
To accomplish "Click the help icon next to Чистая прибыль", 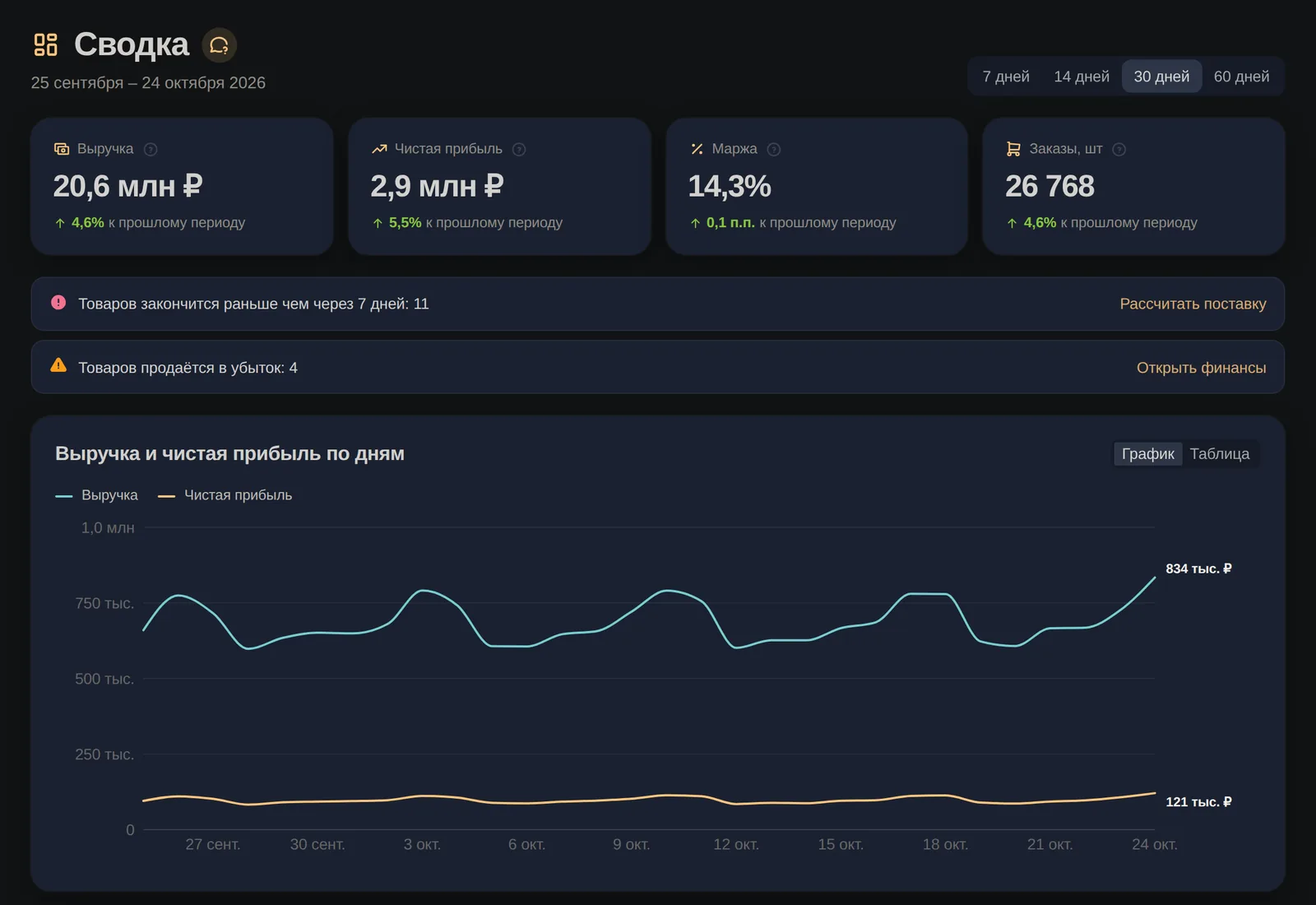I will [x=519, y=149].
